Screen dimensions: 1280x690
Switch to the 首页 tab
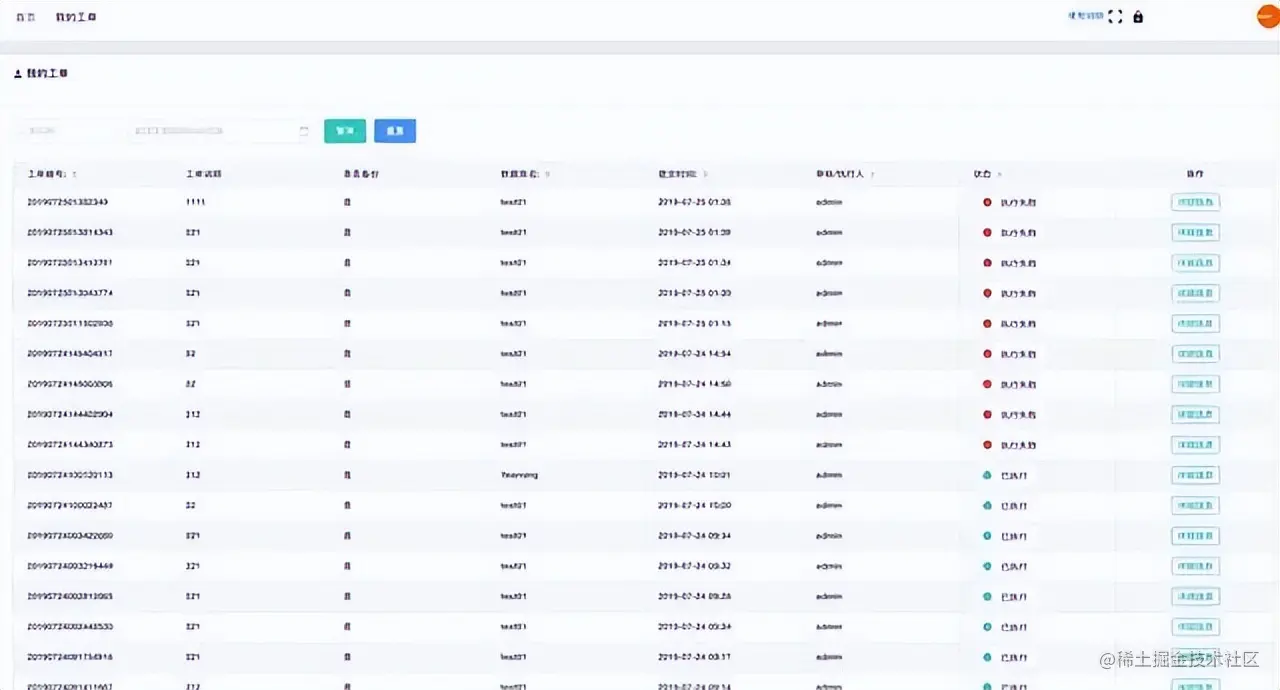click(x=26, y=17)
